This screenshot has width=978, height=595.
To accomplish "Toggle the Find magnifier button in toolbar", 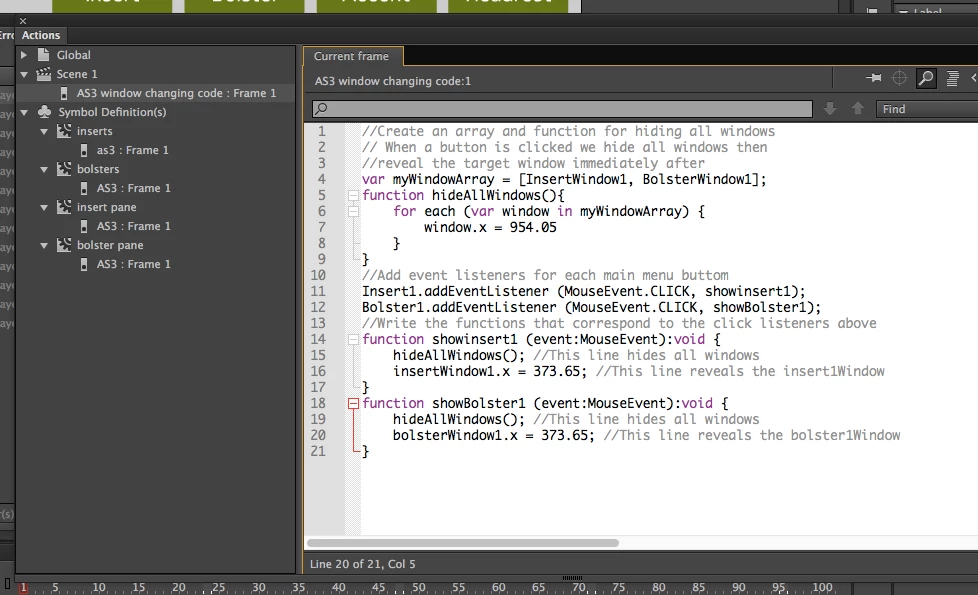I will click(926, 78).
